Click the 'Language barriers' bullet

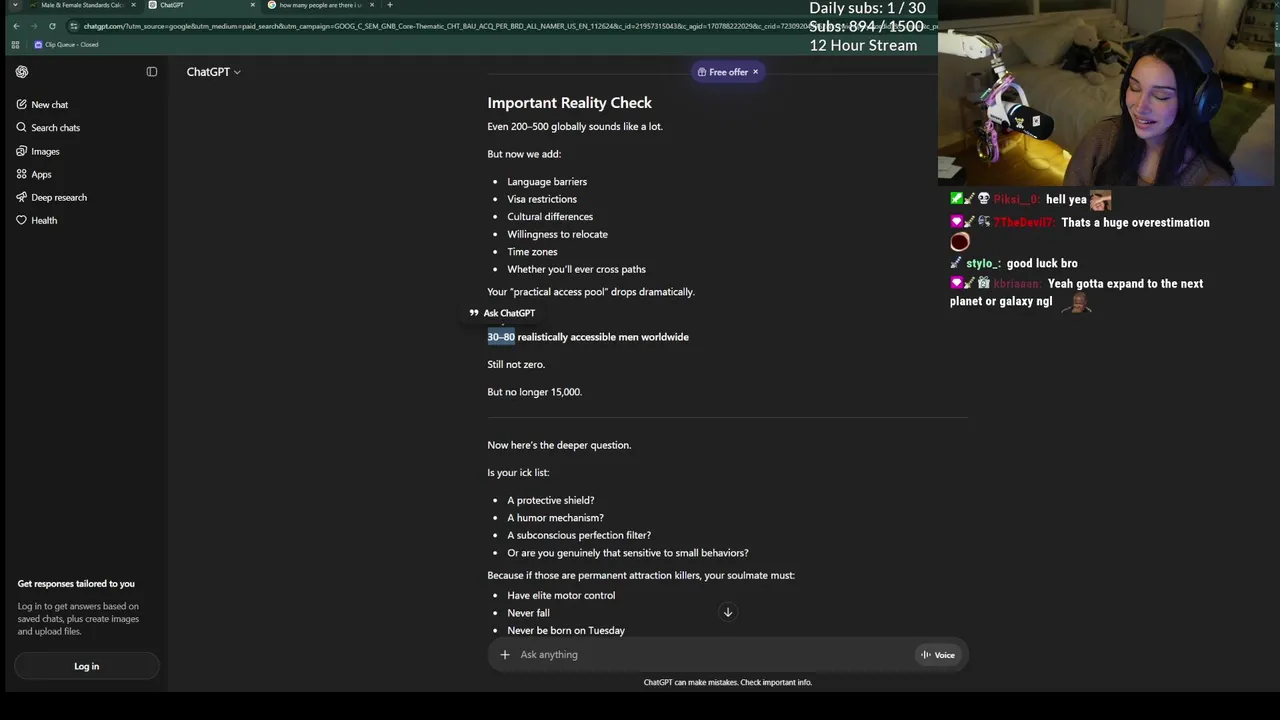pyautogui.click(x=547, y=182)
